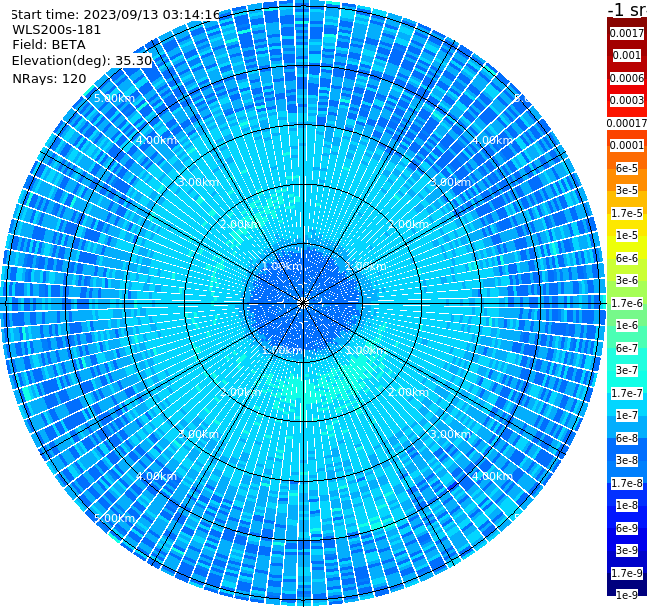
Task: Select the 6e-7 colorbar value
Action: pos(627,348)
